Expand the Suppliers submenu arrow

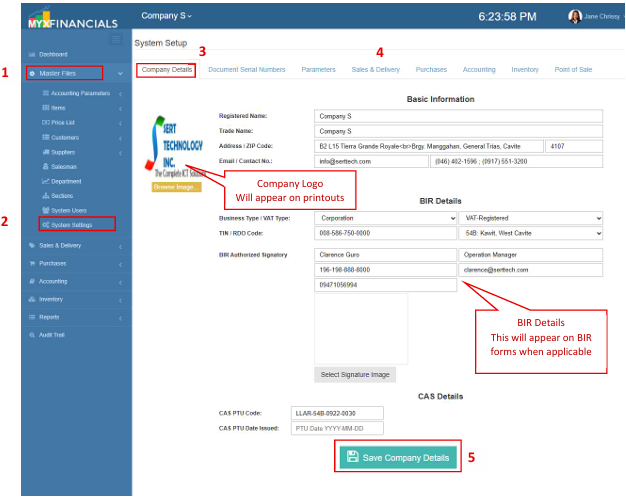(120, 153)
